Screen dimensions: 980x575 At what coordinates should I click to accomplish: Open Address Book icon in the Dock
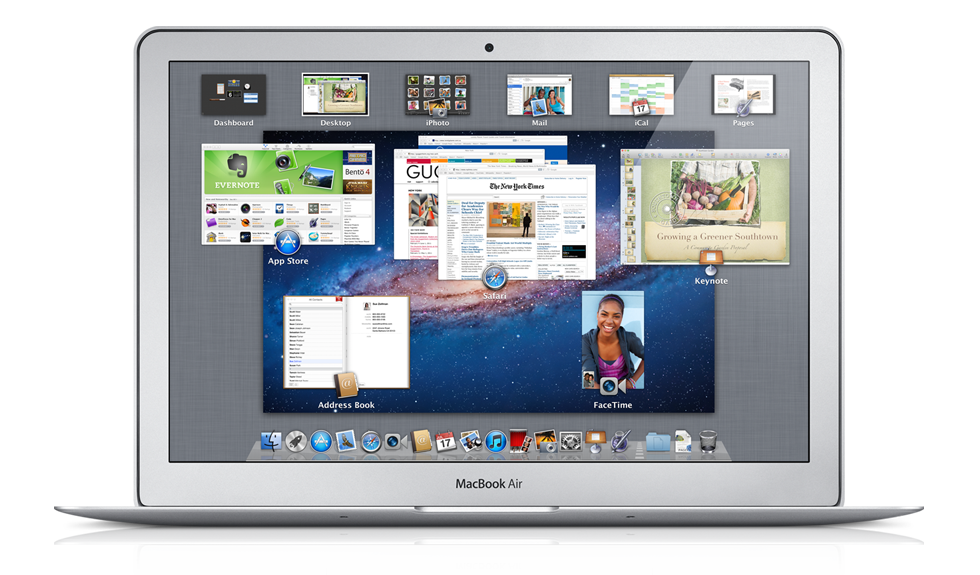421,441
